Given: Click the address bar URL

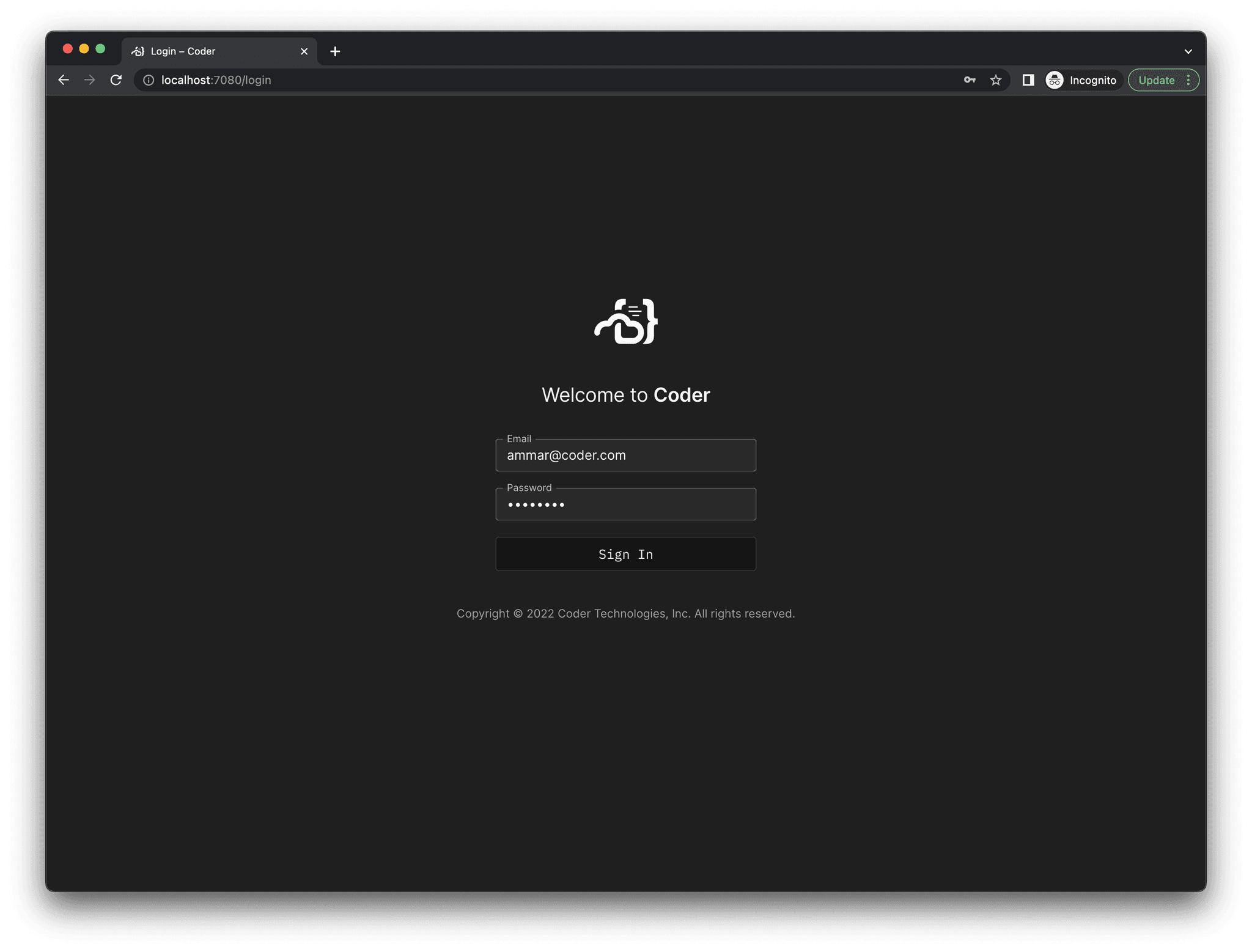Looking at the screenshot, I should [x=216, y=80].
